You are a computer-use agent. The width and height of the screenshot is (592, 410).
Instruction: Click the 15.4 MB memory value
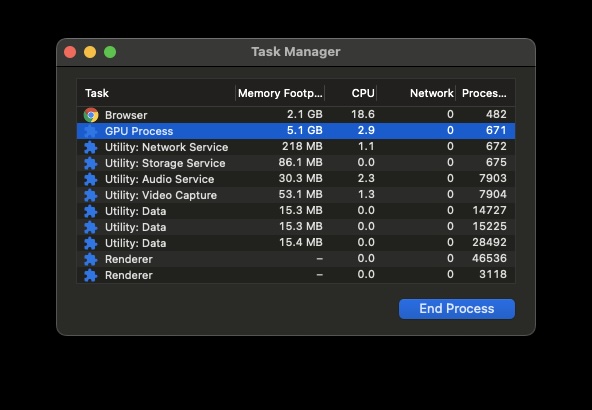[x=301, y=242]
